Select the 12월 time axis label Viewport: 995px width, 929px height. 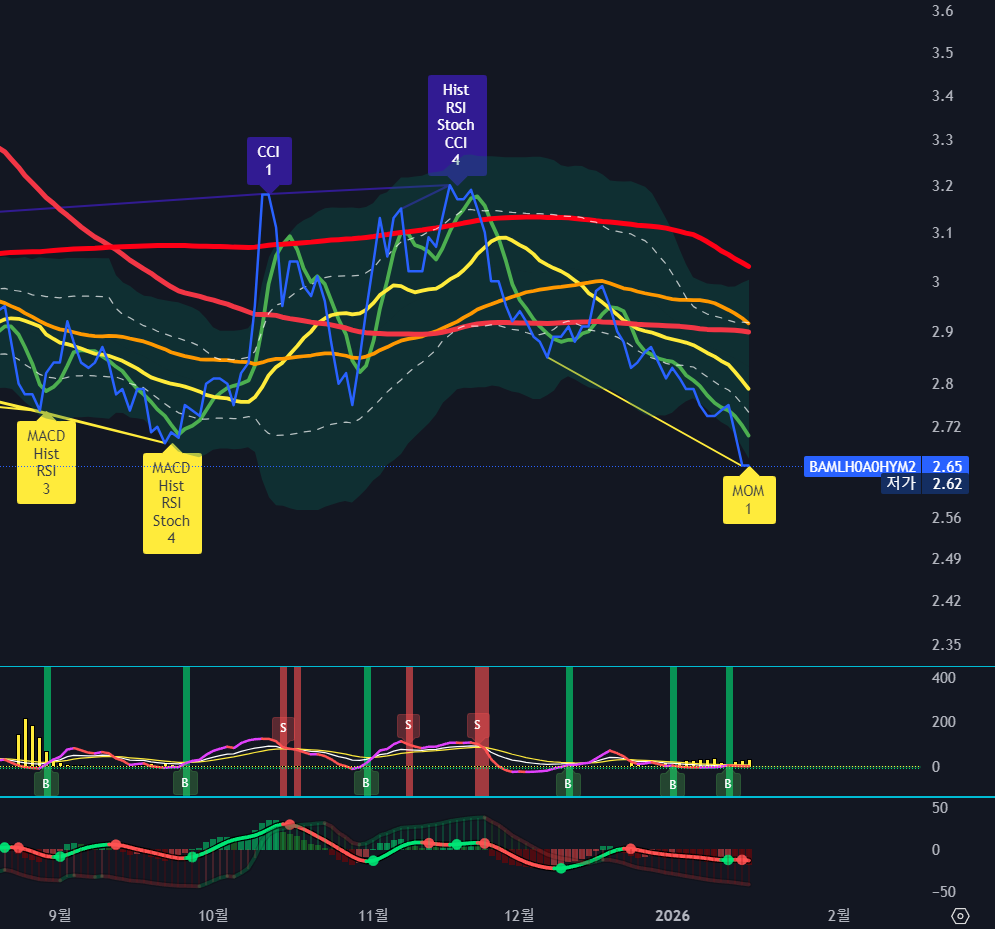tap(520, 914)
